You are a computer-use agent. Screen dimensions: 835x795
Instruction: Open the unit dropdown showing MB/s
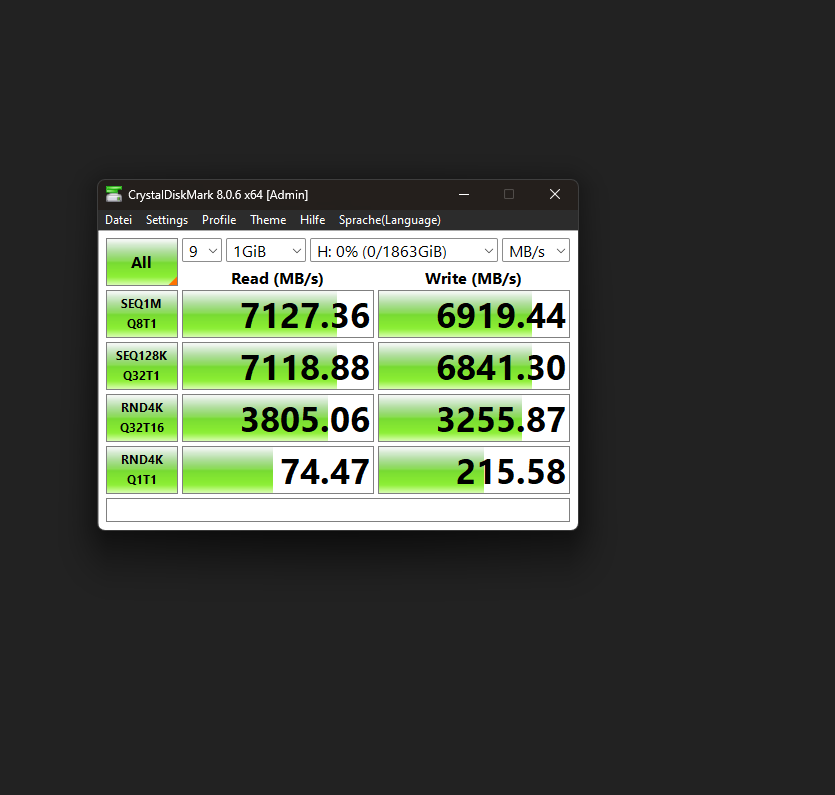click(536, 250)
